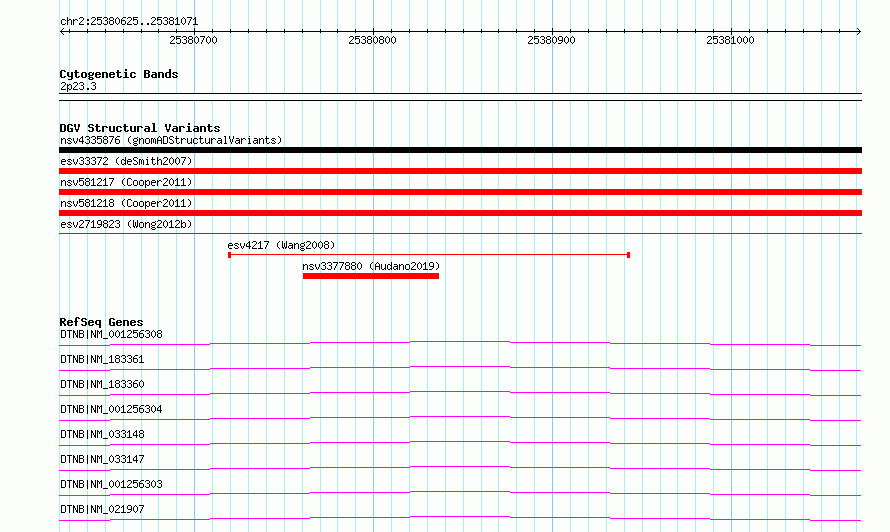The height and width of the screenshot is (532, 890).
Task: Click the esv4217 thin red span line
Action: coord(429,255)
